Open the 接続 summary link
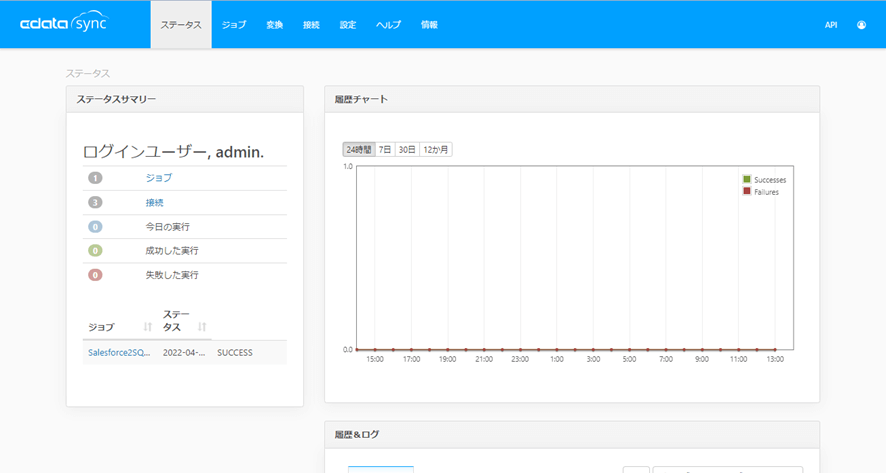 click(x=154, y=202)
